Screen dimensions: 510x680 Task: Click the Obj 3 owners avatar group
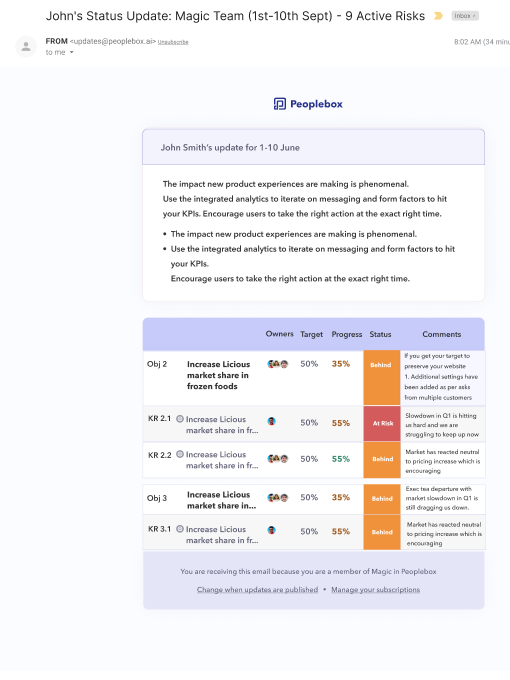click(278, 497)
